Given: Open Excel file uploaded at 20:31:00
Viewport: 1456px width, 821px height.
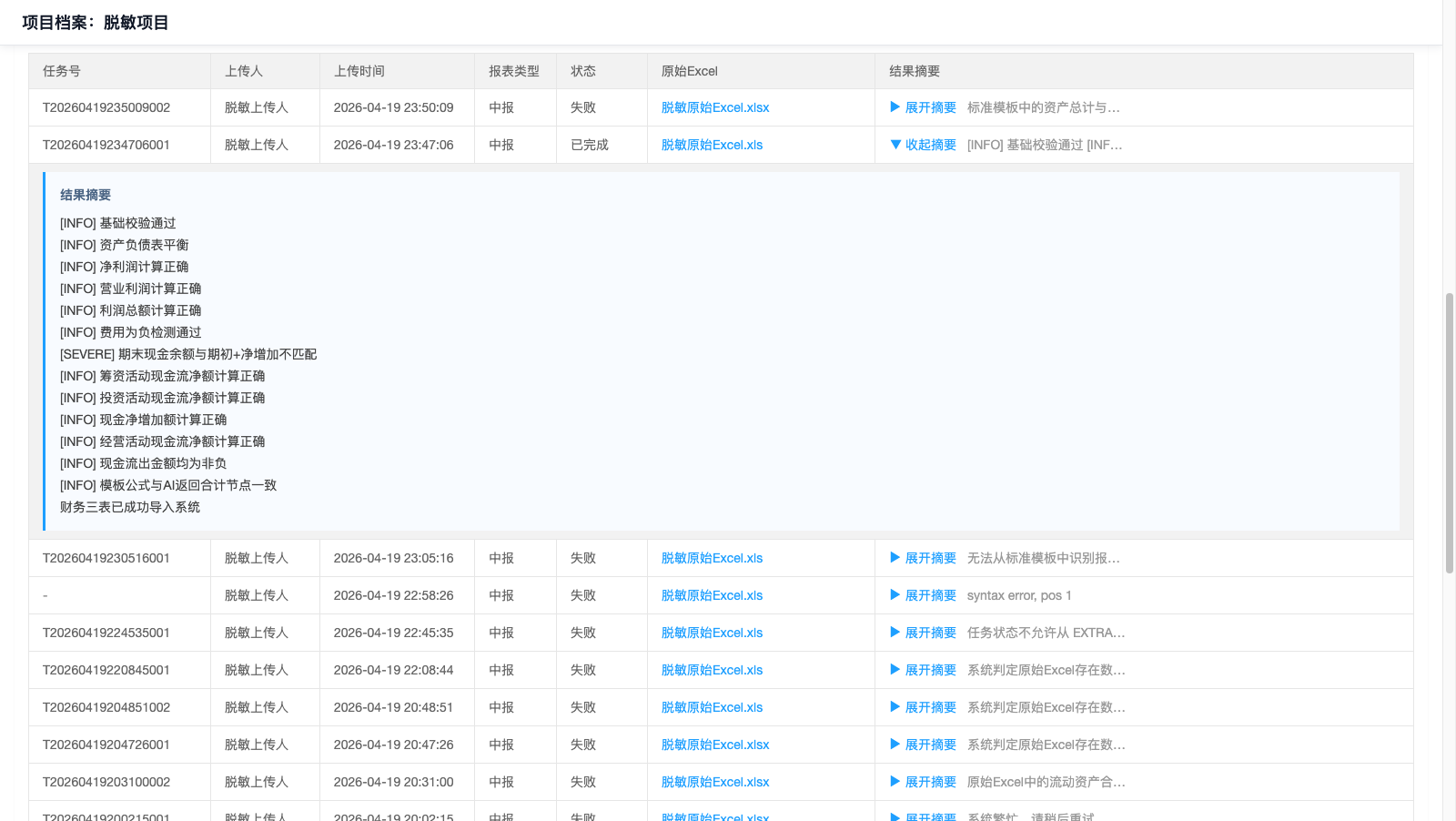Looking at the screenshot, I should (714, 782).
